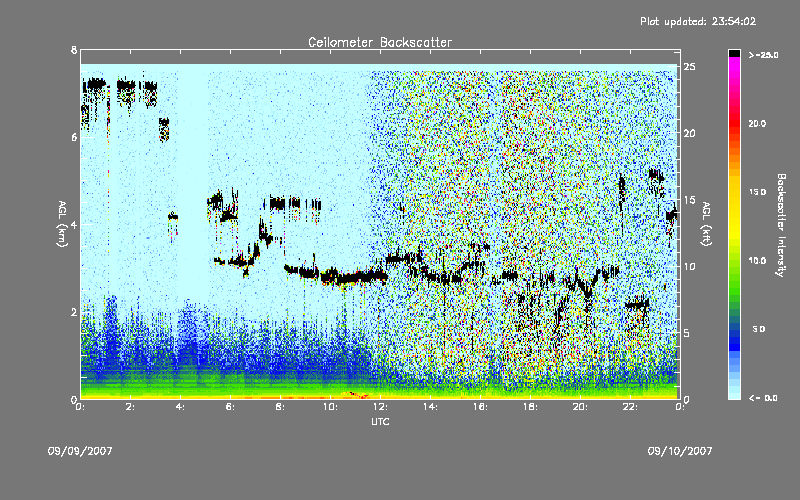
Task: Click the '20' tick on the kft axis
Action: tap(689, 133)
